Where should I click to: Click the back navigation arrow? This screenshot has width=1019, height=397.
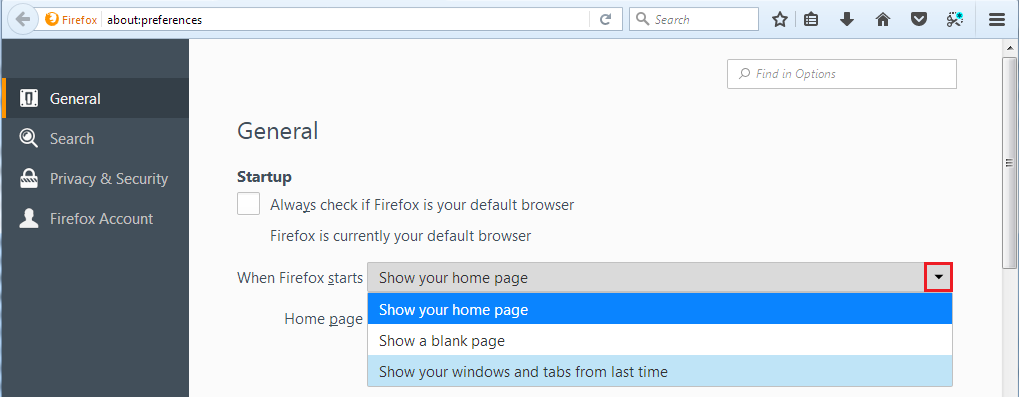tap(23, 19)
